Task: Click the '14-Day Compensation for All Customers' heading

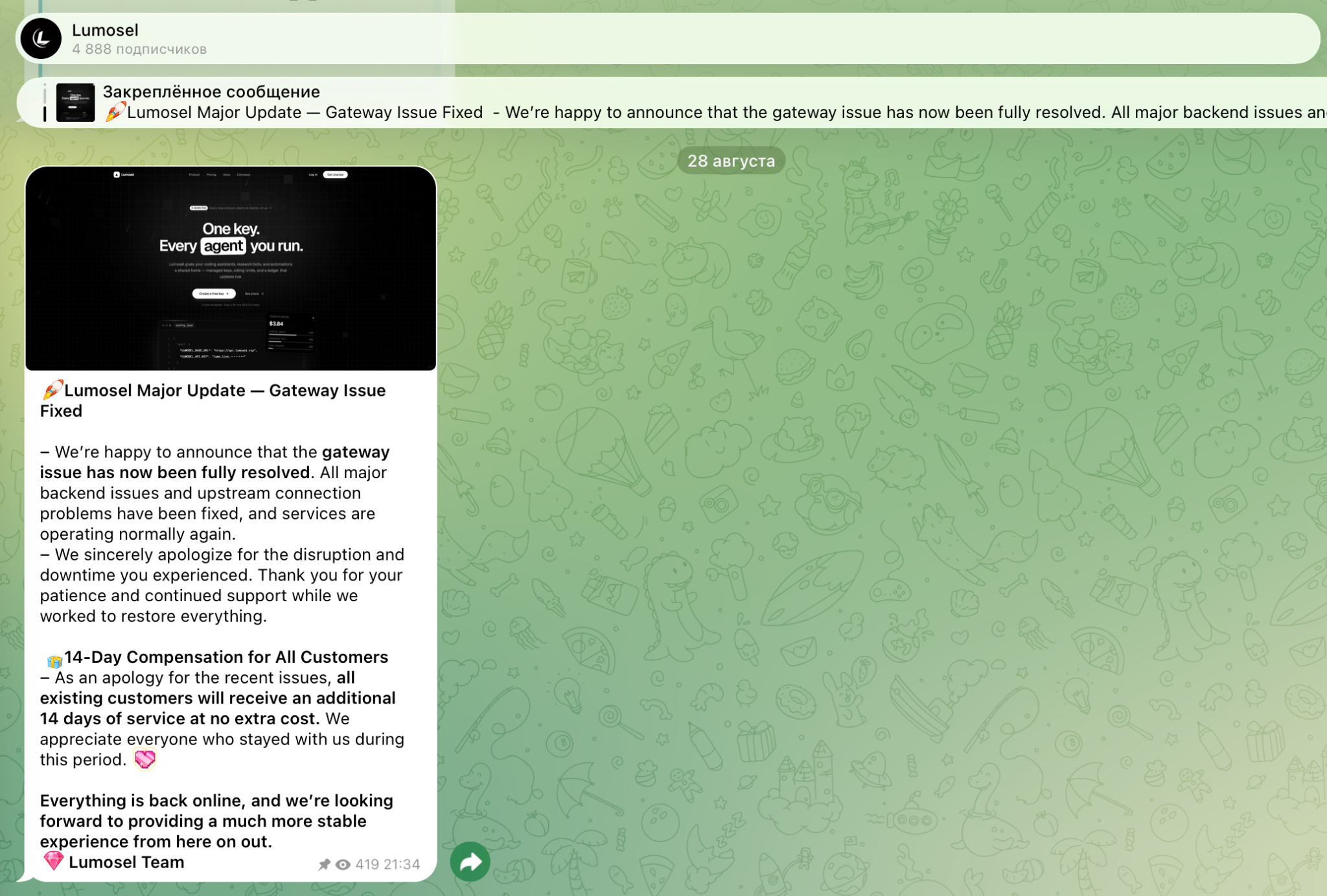Action: [x=226, y=657]
